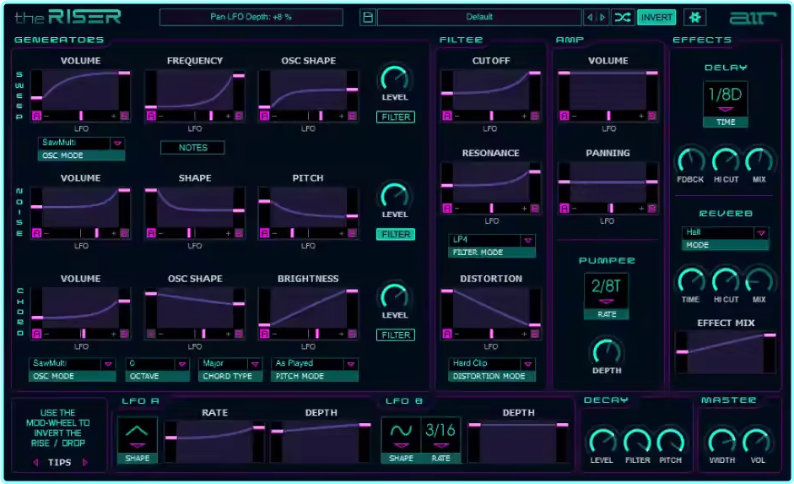
Task: Click the LFO A triangle shape selector
Action: pyautogui.click(x=137, y=435)
